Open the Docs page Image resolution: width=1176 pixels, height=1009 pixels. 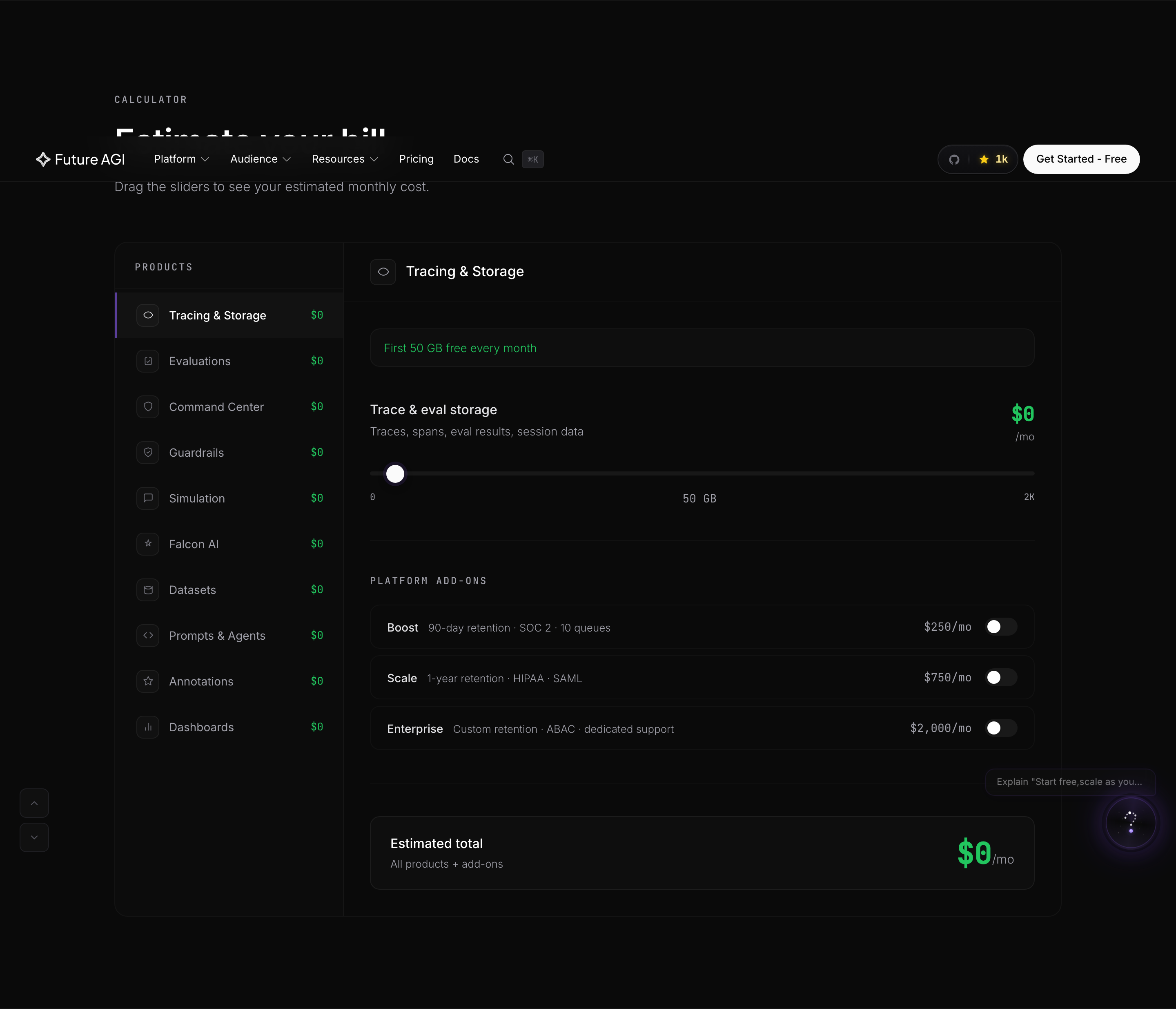point(466,160)
